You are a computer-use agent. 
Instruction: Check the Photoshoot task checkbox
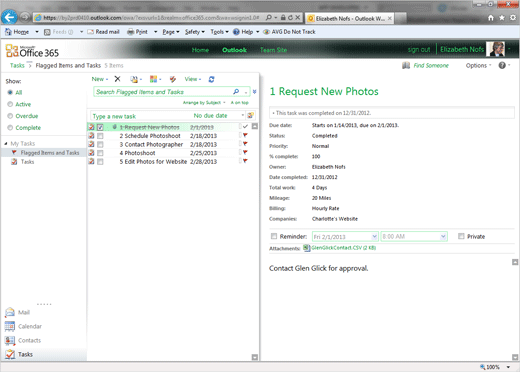[x=100, y=153]
